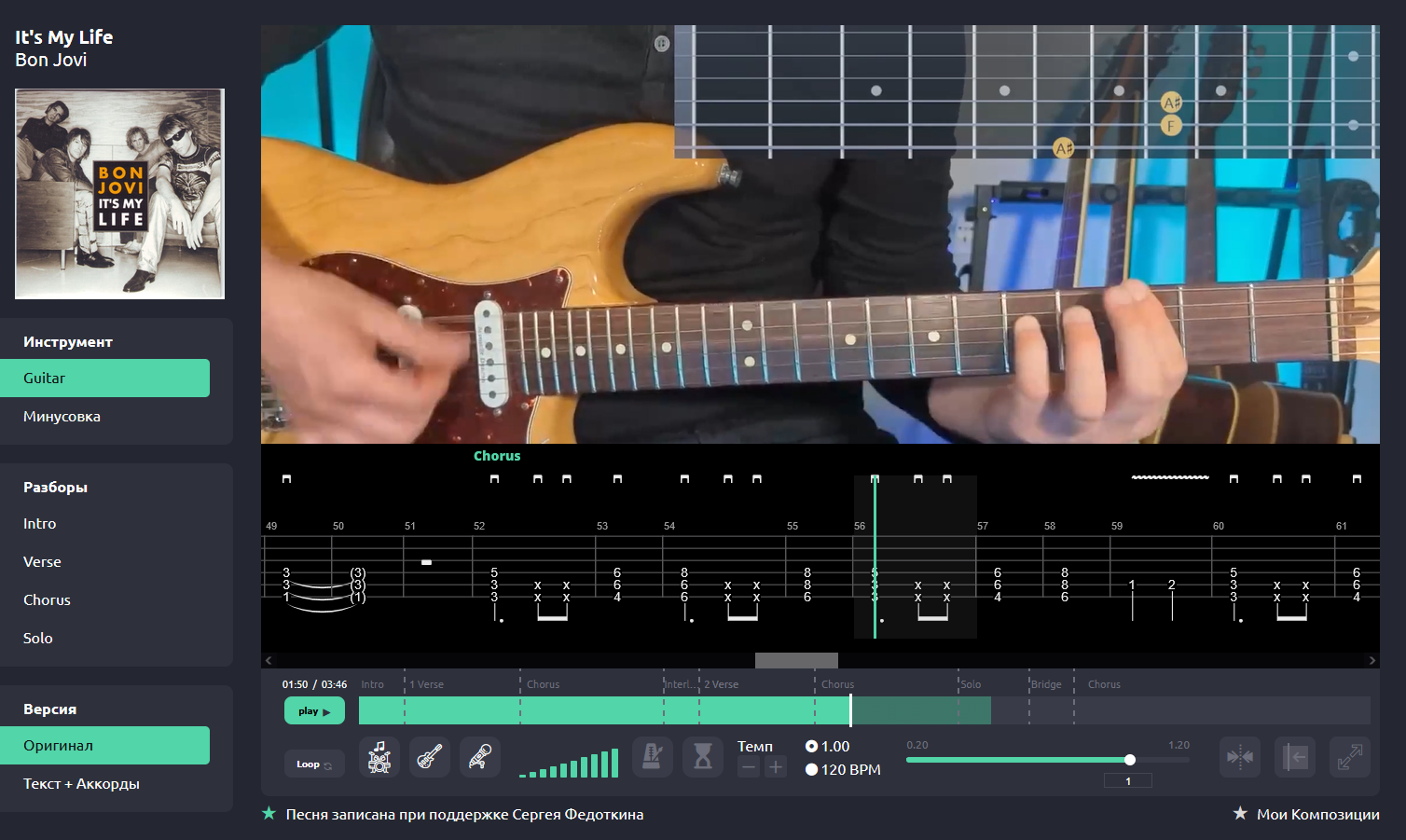The width and height of the screenshot is (1406, 840).
Task: Click the Bon Jovi album cover thumbnail
Action: pyautogui.click(x=119, y=194)
